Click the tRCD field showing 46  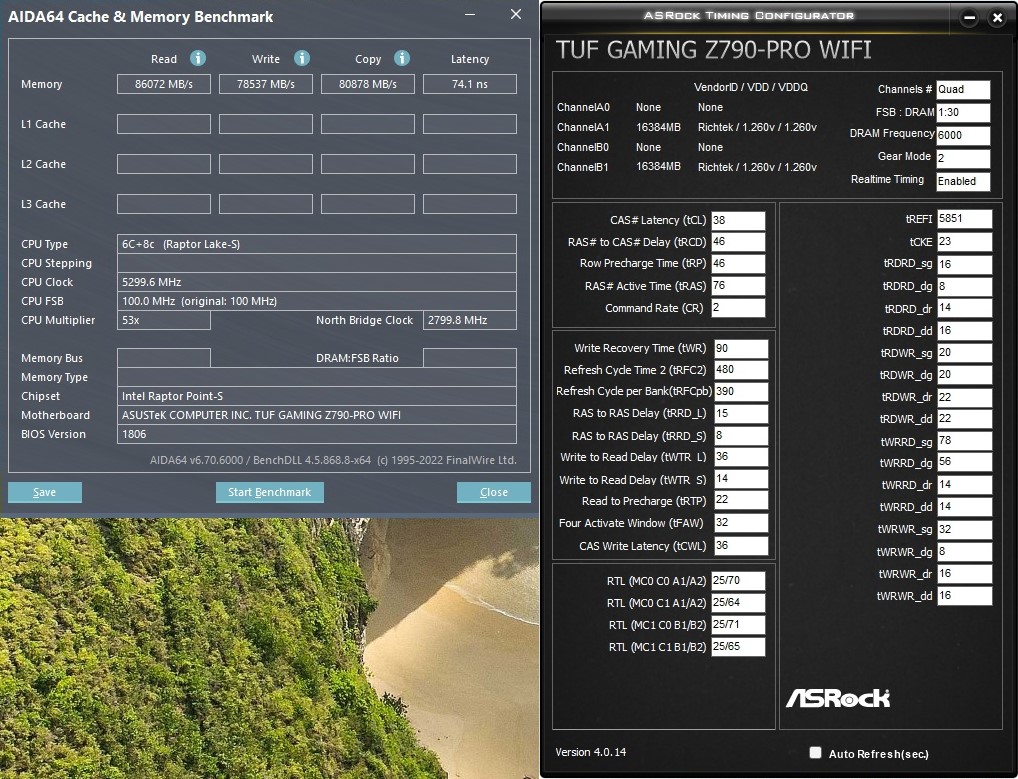[738, 241]
